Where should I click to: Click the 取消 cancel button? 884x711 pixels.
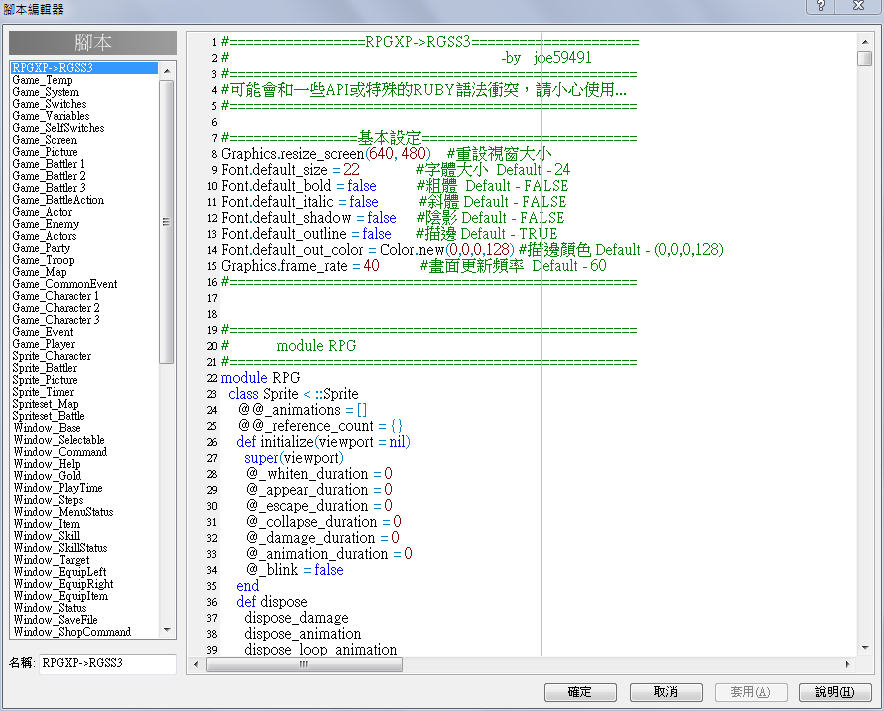point(666,692)
